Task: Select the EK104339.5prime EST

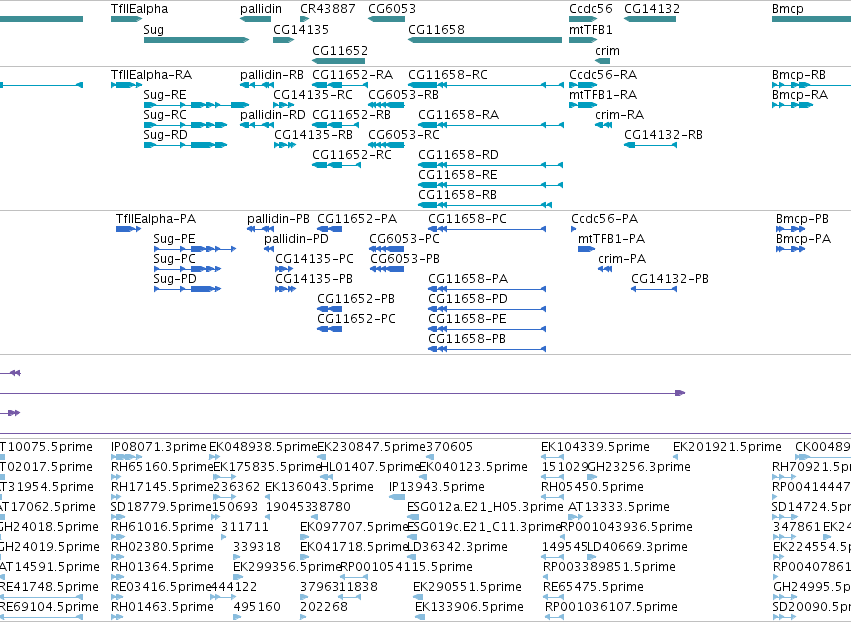Action: point(552,457)
